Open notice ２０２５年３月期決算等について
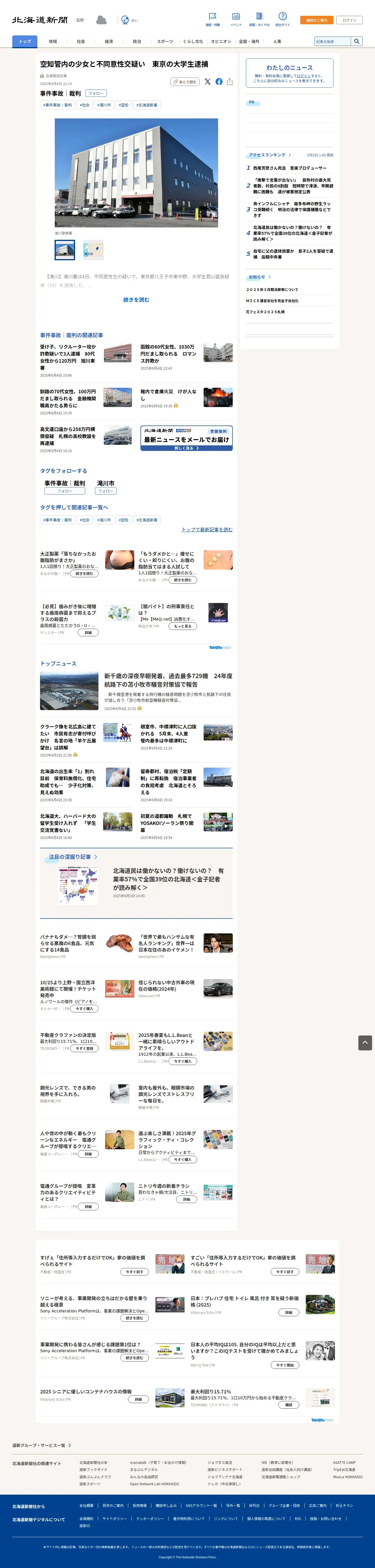The image size is (375, 1568). point(272,290)
